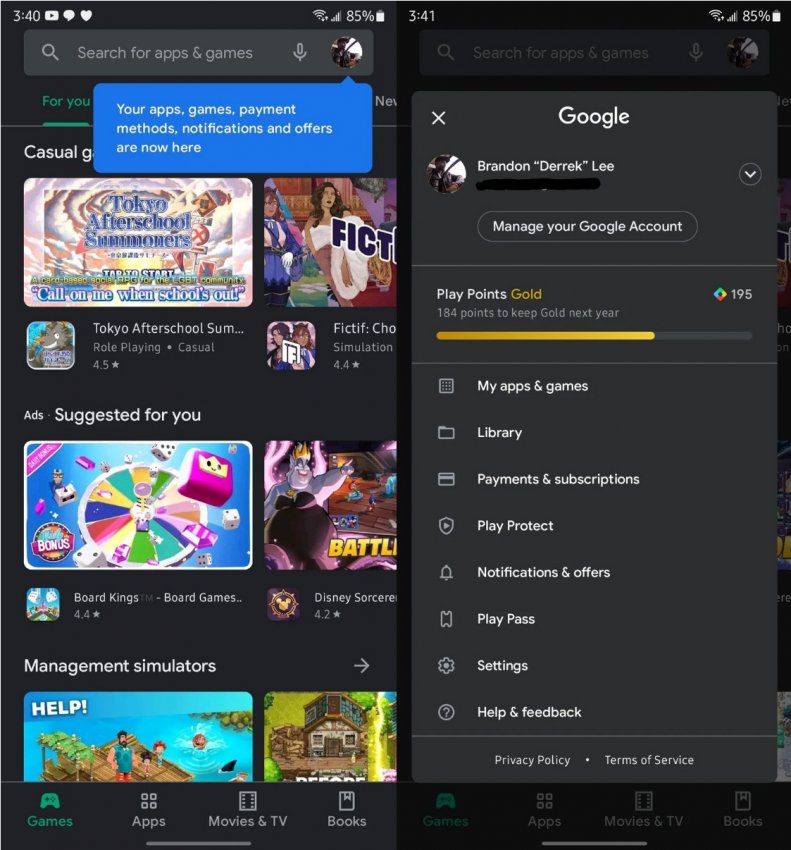Switch to the Apps bottom tab
The width and height of the screenshot is (791, 850).
148,809
